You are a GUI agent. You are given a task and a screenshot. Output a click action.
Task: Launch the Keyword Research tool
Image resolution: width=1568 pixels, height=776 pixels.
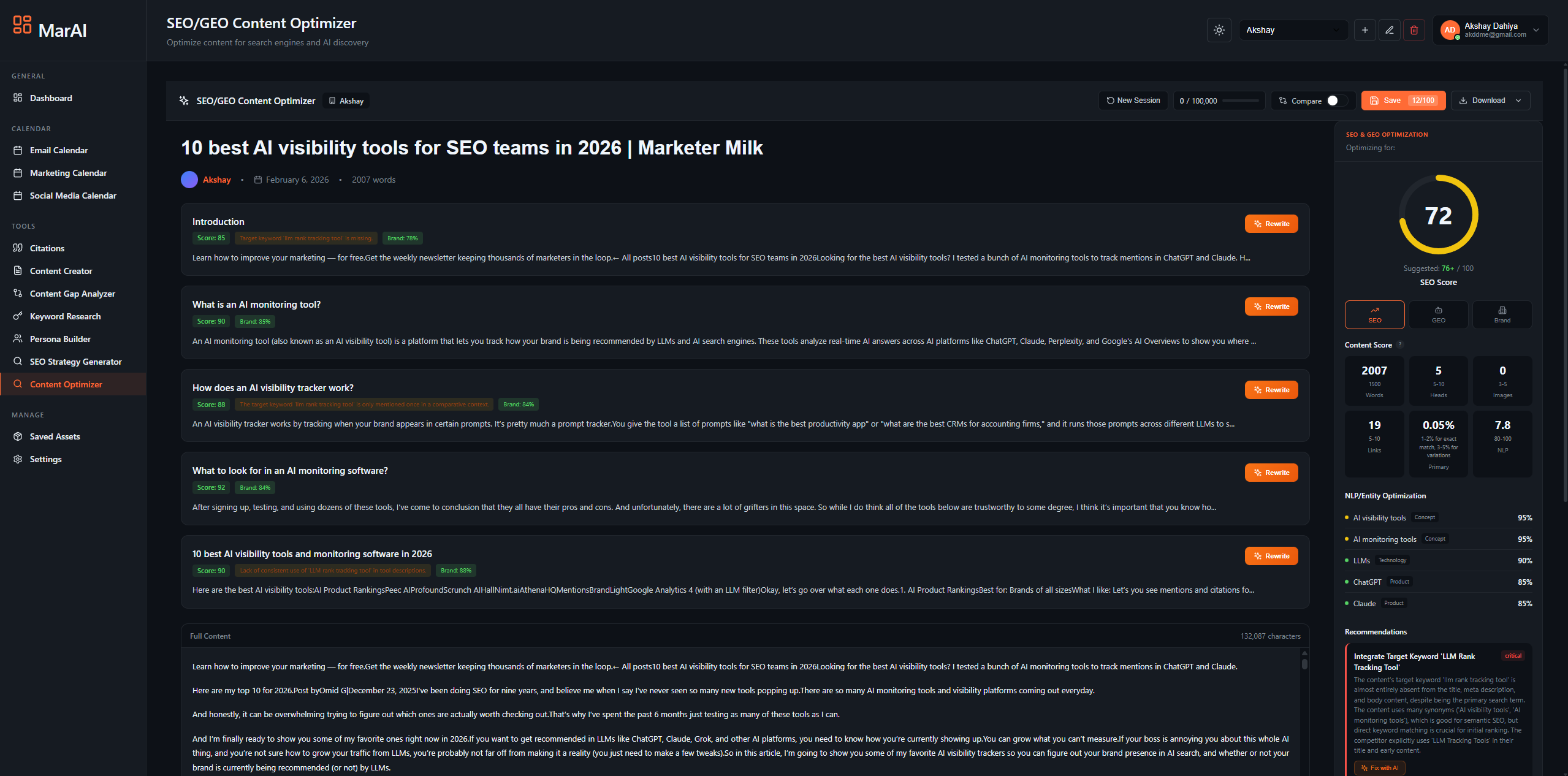(64, 316)
